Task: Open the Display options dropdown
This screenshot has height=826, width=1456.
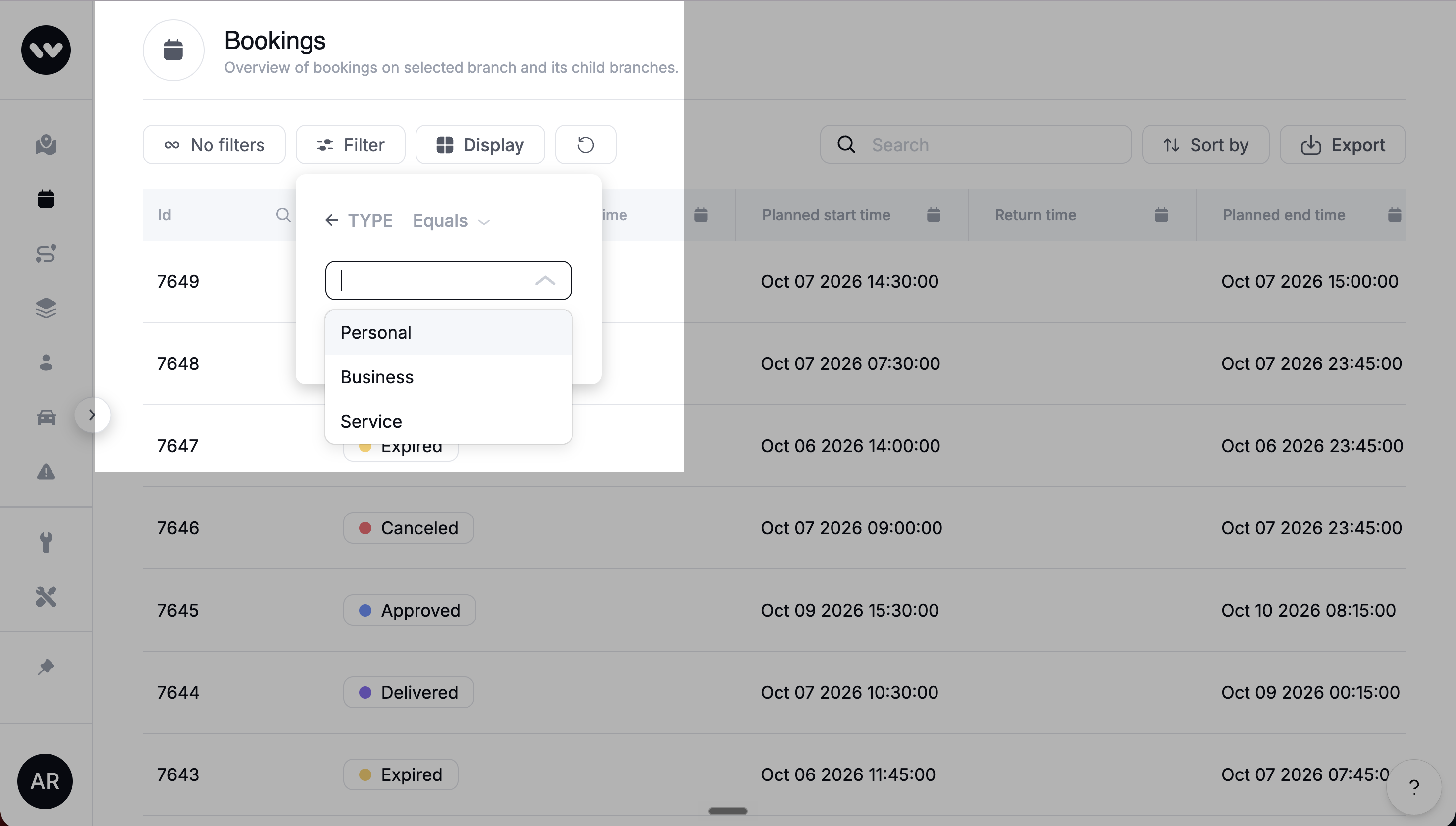Action: (x=480, y=145)
